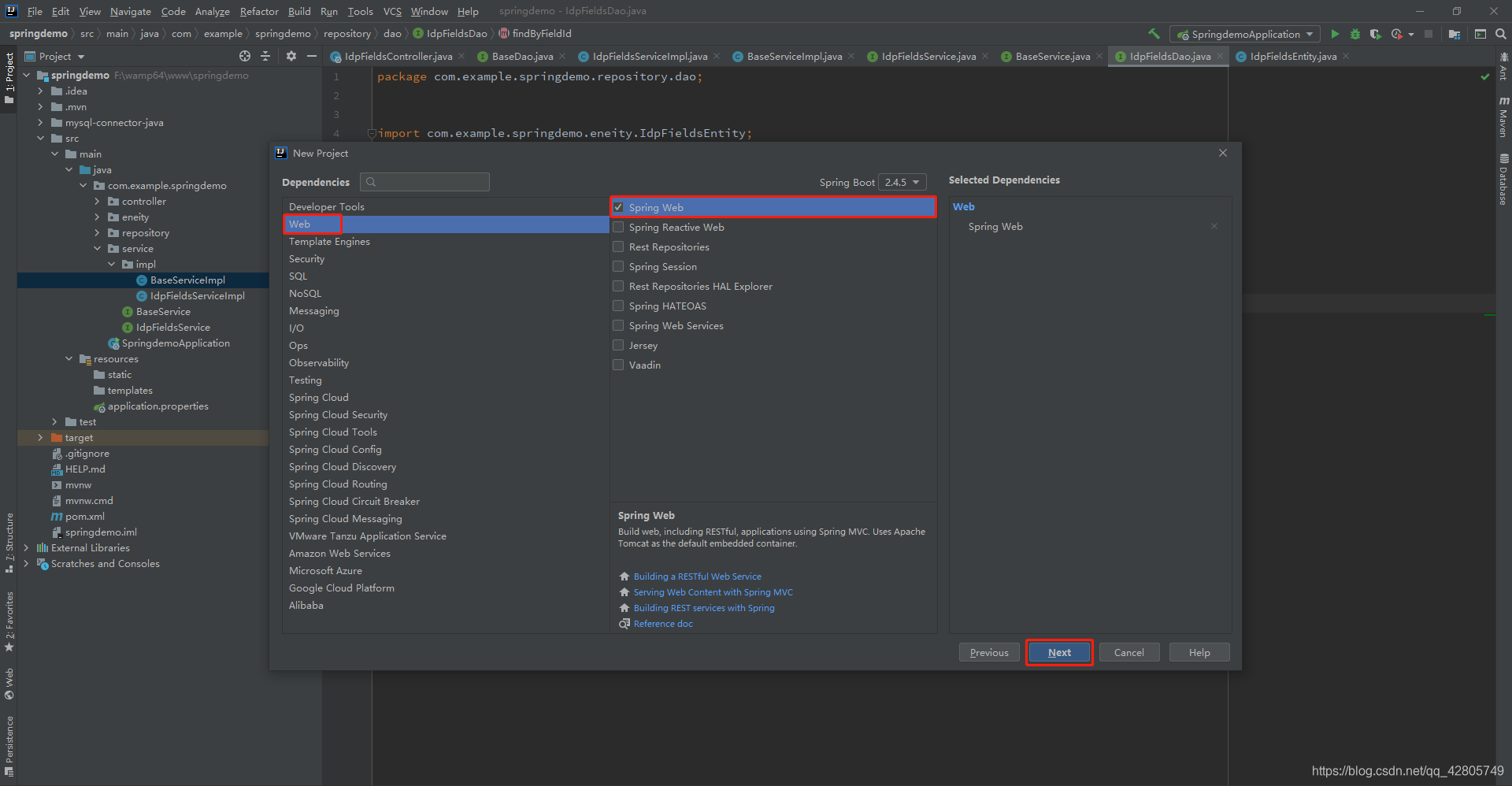Click the search icon in Dependencies field
Image resolution: width=1512 pixels, height=786 pixels.
pyautogui.click(x=371, y=182)
